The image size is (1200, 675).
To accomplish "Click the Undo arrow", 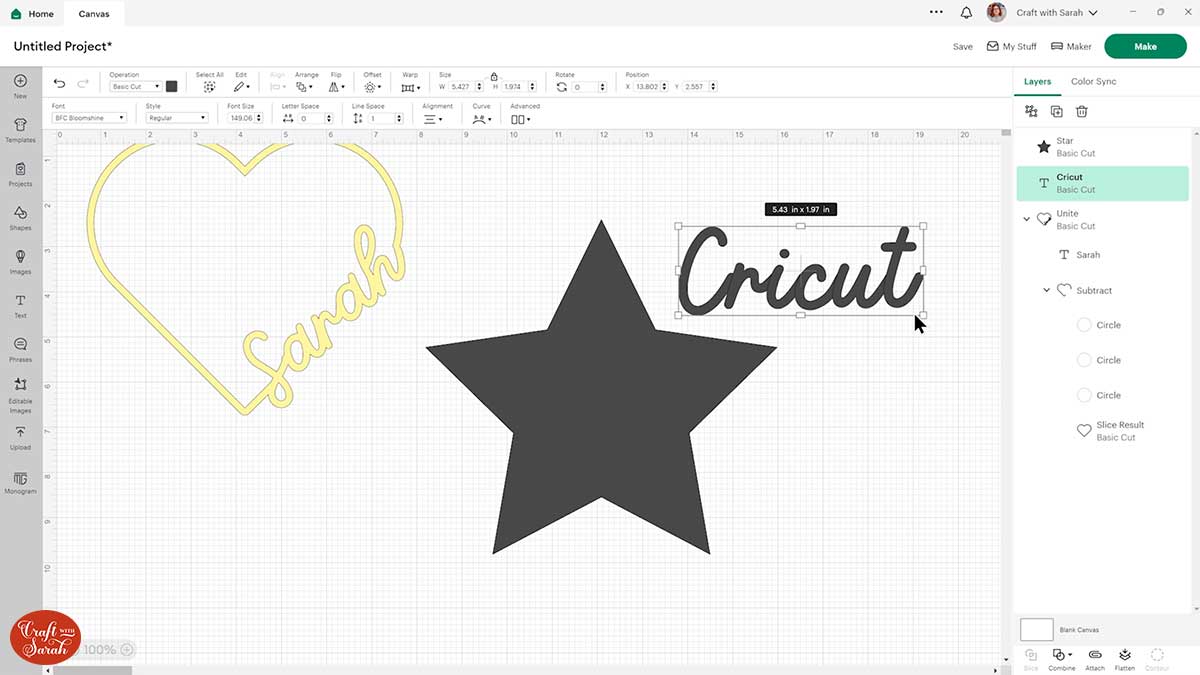I will [x=60, y=84].
